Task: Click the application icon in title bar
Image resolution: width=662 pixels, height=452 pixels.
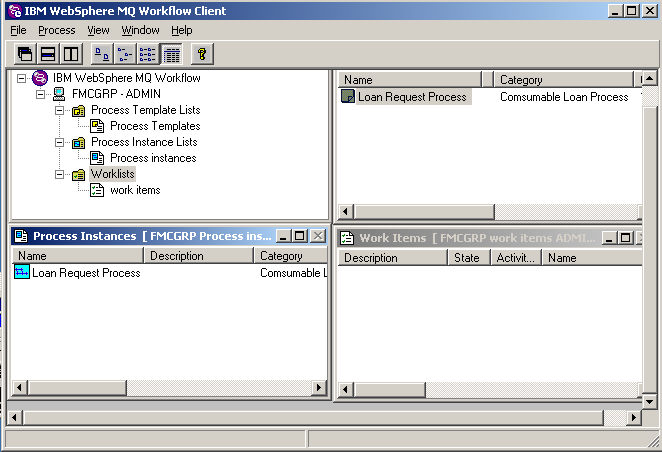Action: pyautogui.click(x=15, y=11)
